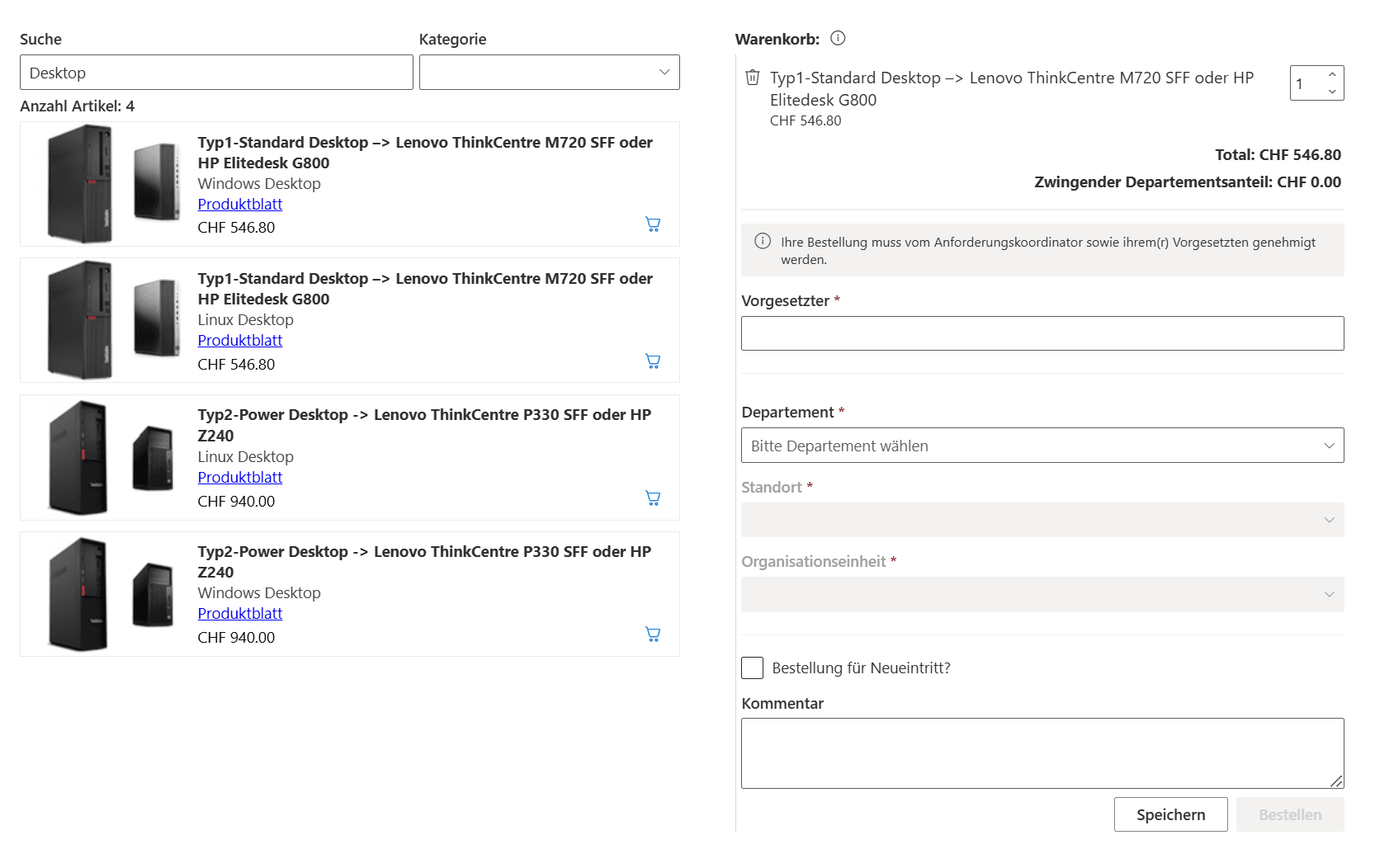Add Typ2-Power Linux Desktop to cart
Viewport: 1375px width, 868px height.
pyautogui.click(x=653, y=498)
